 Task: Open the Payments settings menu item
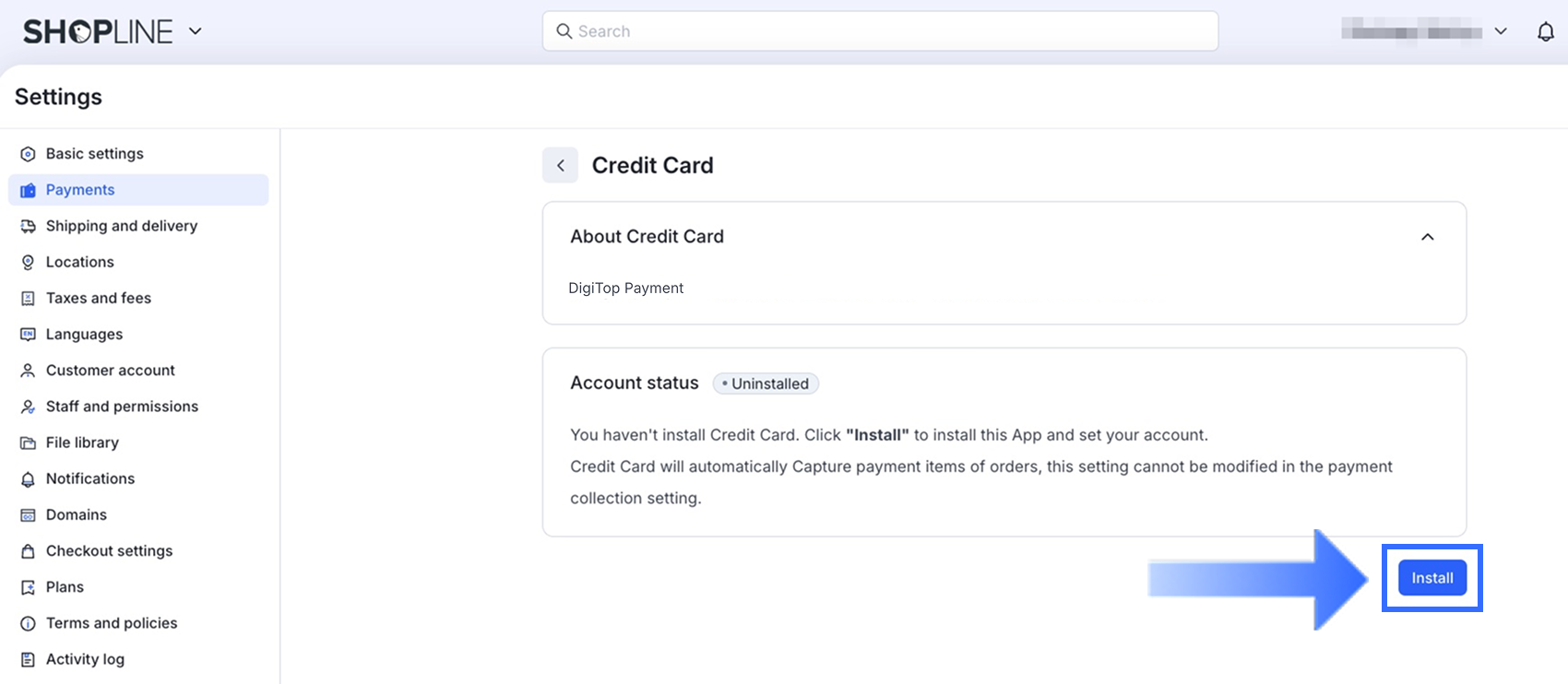tap(80, 190)
